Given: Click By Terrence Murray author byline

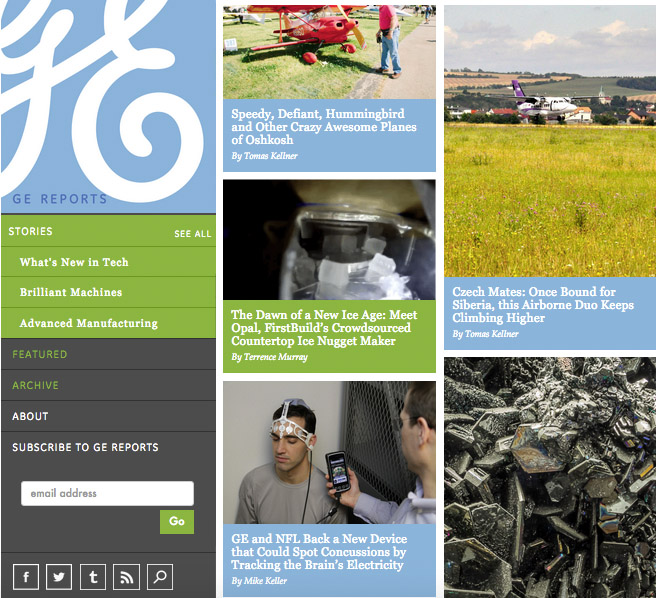Looking at the screenshot, I should pyautogui.click(x=269, y=357).
